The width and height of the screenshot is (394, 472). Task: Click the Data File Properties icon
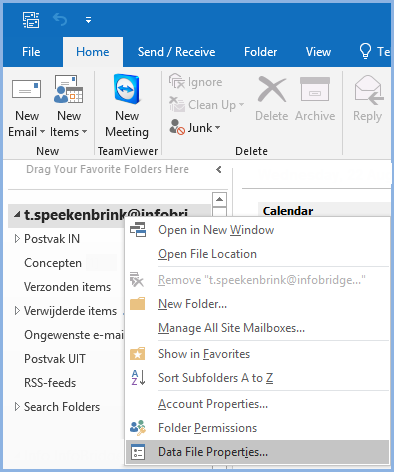138,452
